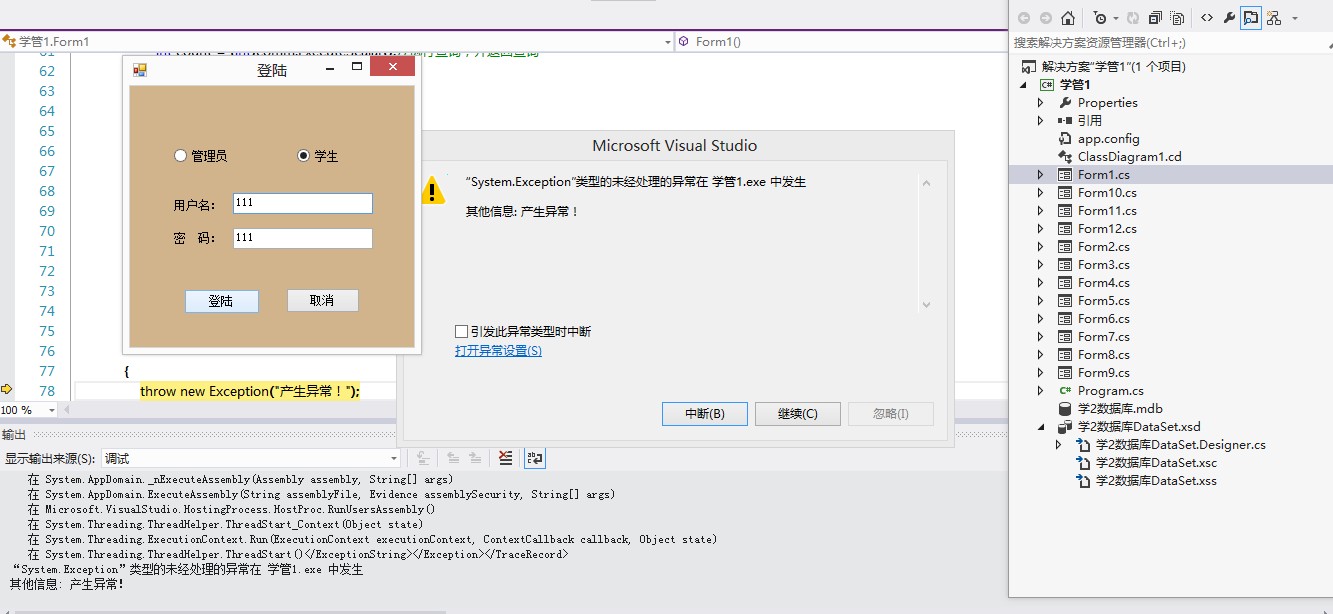Click the code editor horizontal scrollbar left arrow
This screenshot has height=614, width=1333.
(x=66, y=410)
